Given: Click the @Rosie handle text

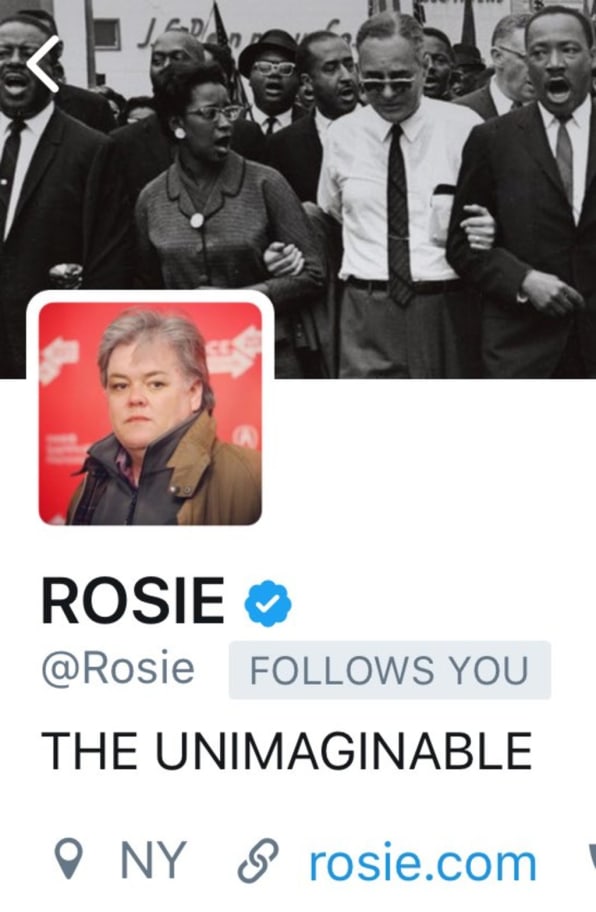Looking at the screenshot, I should click(118, 668).
